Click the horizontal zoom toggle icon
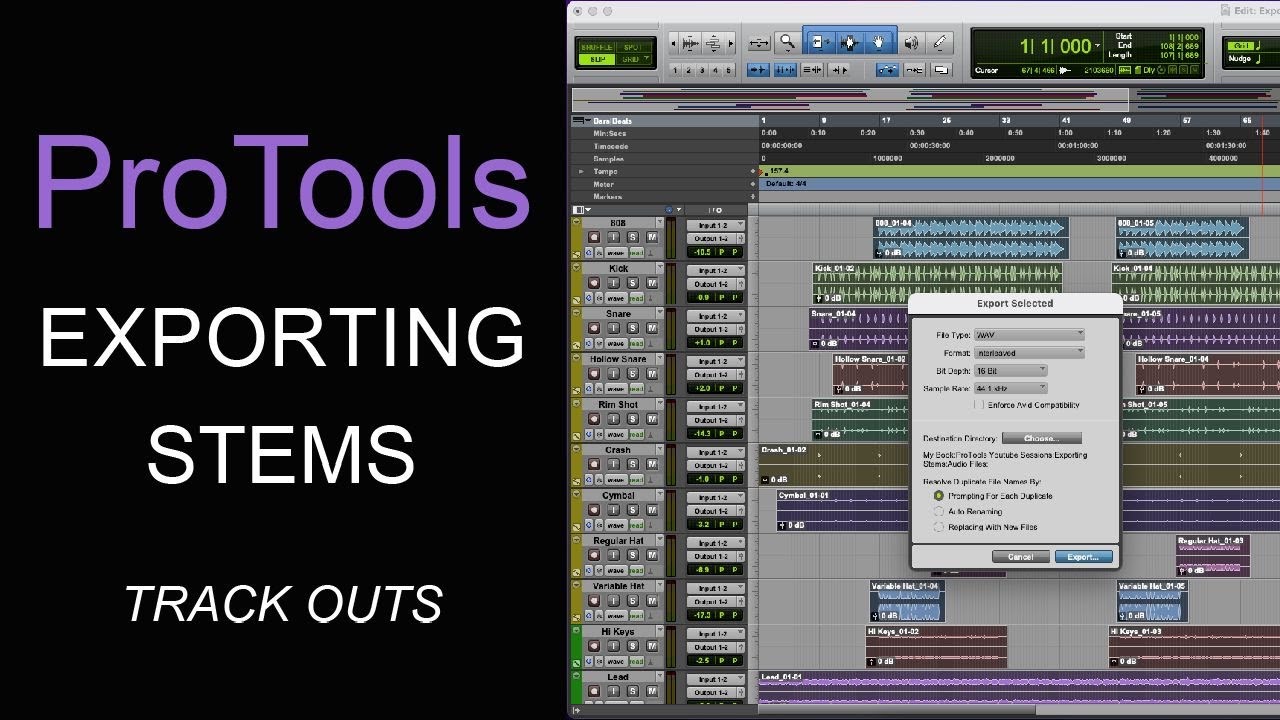Image resolution: width=1280 pixels, height=720 pixels. pyautogui.click(x=759, y=43)
